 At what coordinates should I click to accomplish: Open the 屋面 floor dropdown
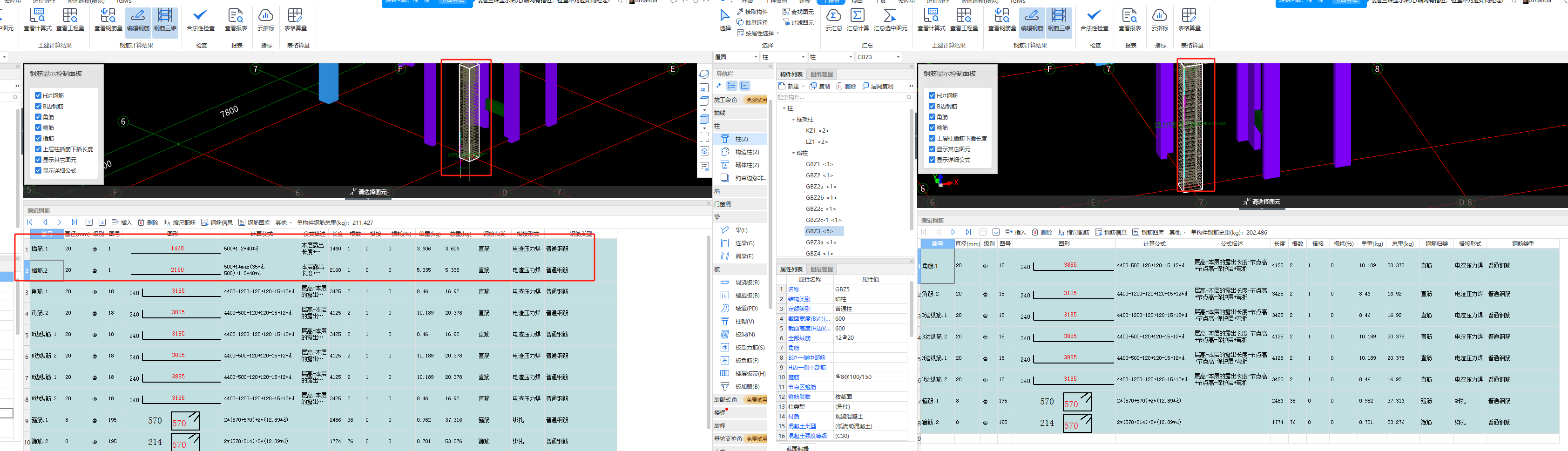(x=736, y=57)
